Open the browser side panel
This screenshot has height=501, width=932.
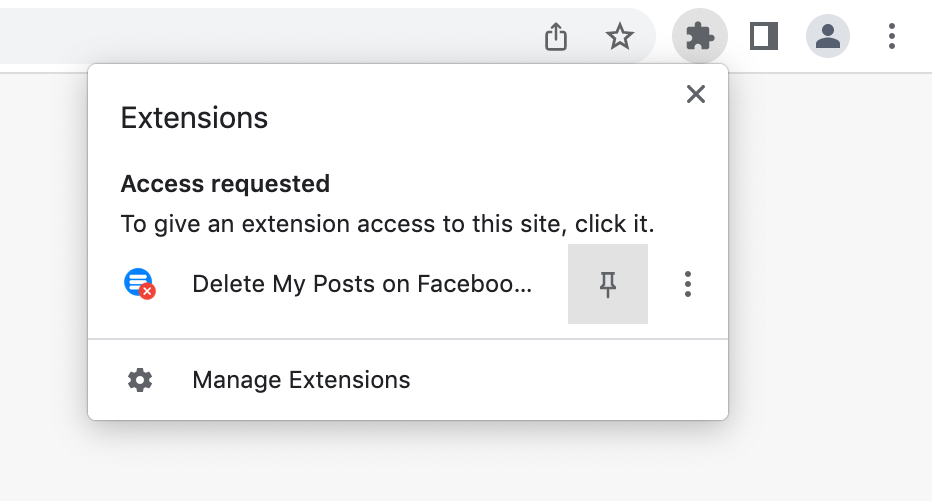tap(764, 36)
